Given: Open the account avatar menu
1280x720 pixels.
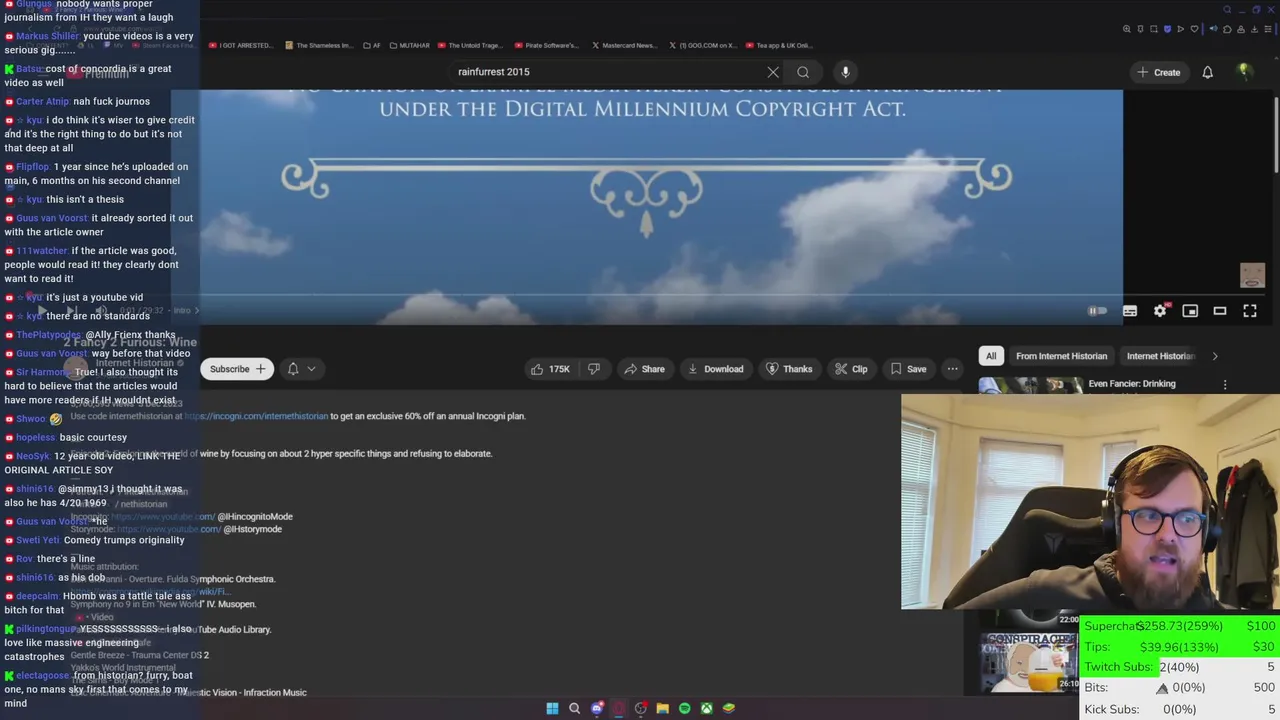Looking at the screenshot, I should (1244, 72).
